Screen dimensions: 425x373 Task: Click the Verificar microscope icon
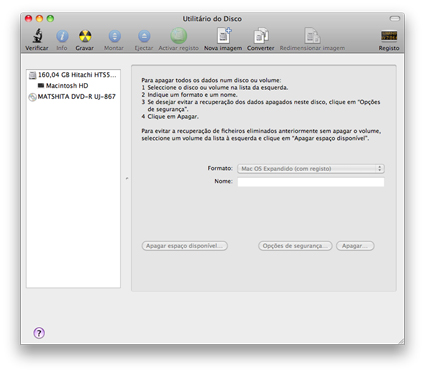[x=37, y=36]
